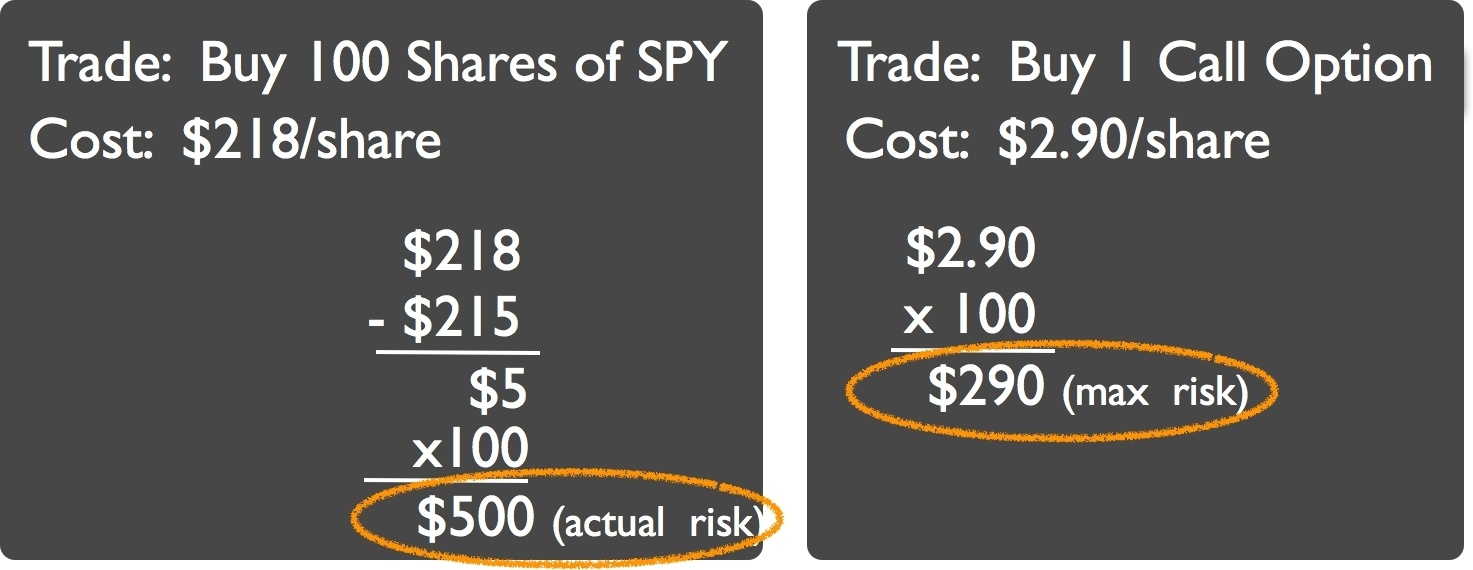Image resolution: width=1473 pixels, height=570 pixels.
Task: Click the $218 value in the subtraction
Action: 462,252
